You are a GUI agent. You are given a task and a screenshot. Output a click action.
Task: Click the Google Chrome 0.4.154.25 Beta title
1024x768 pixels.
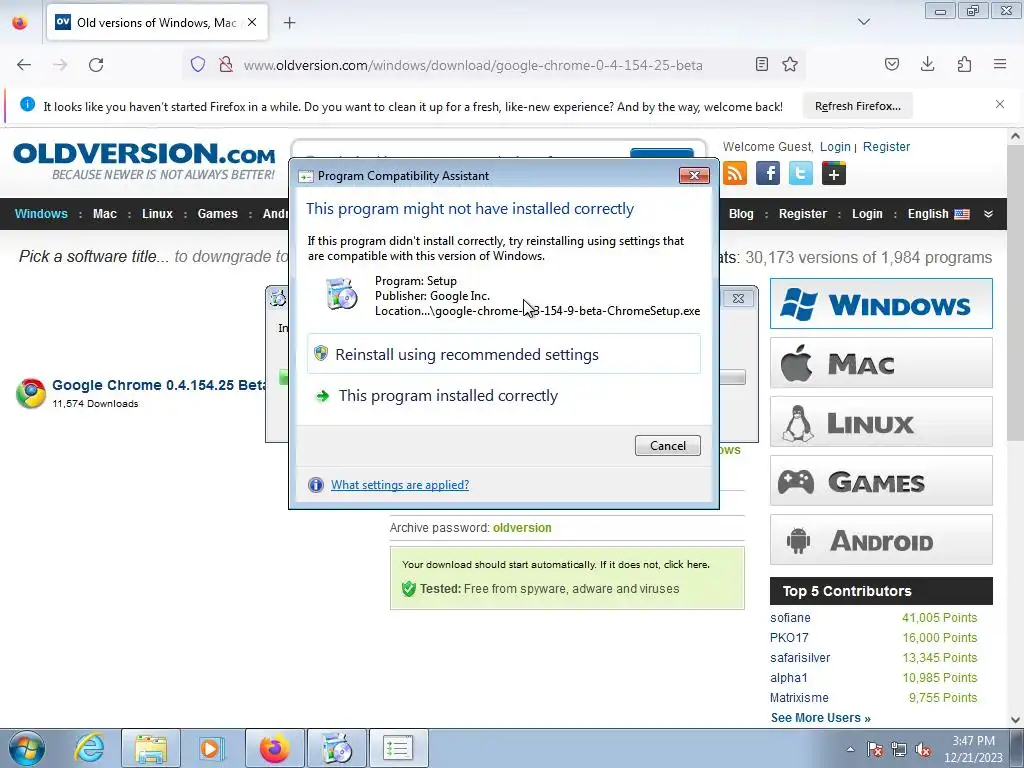click(159, 385)
